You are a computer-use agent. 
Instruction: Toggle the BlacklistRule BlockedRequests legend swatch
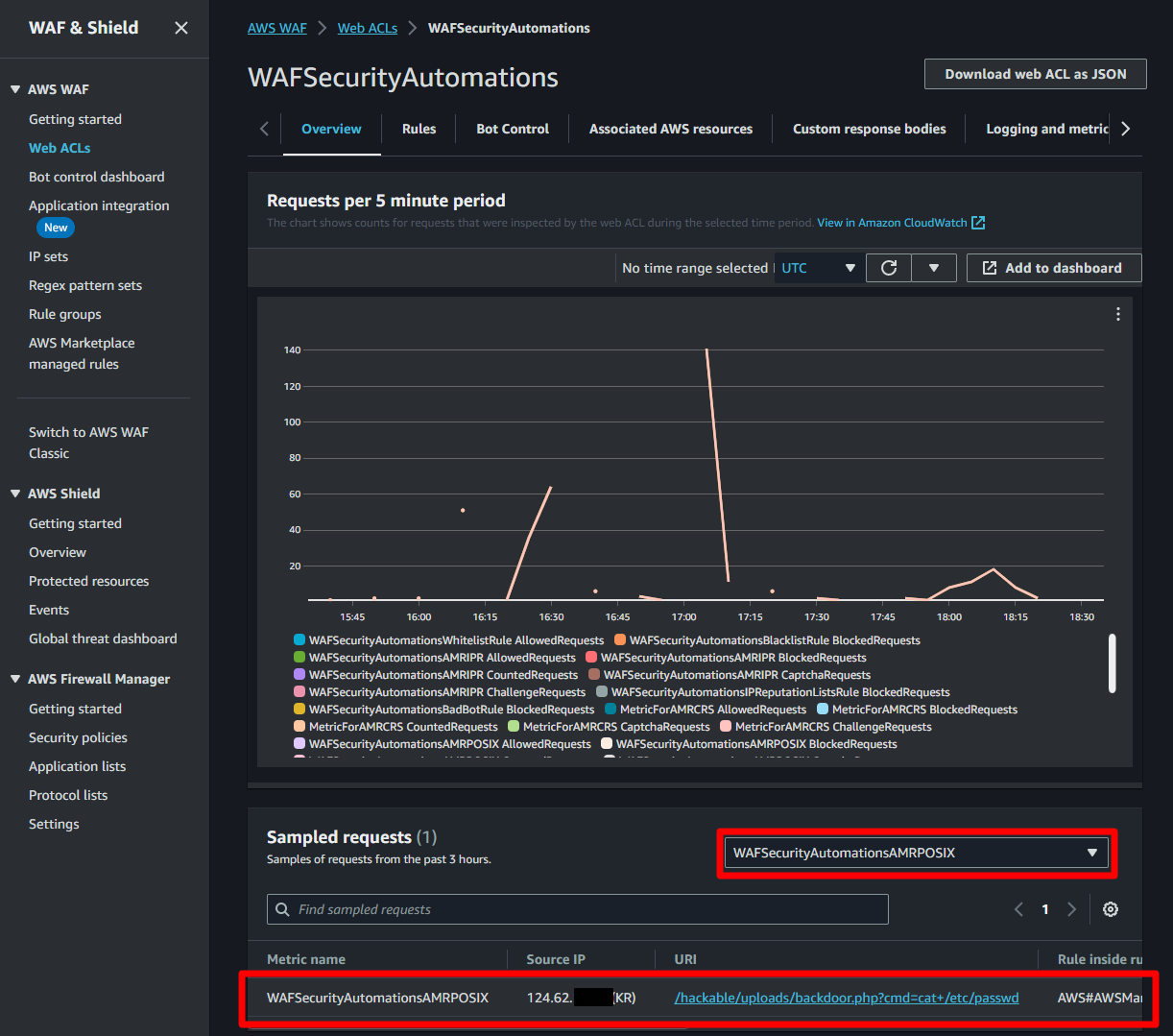coord(620,640)
